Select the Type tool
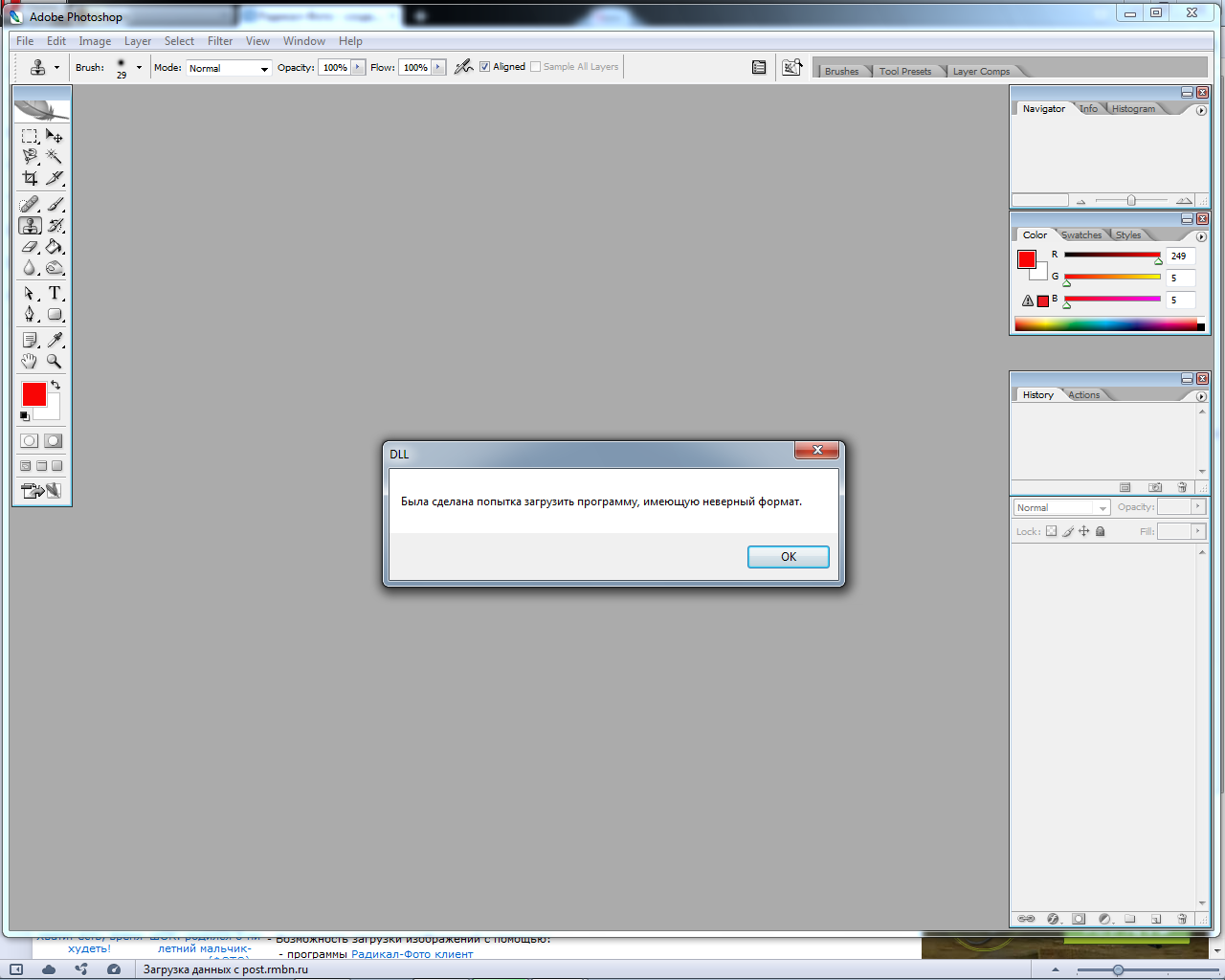 pos(55,293)
